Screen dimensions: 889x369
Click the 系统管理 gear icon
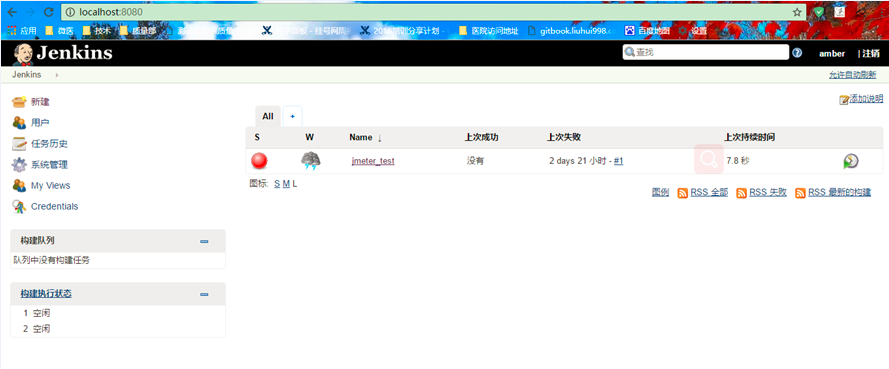[x=19, y=164]
